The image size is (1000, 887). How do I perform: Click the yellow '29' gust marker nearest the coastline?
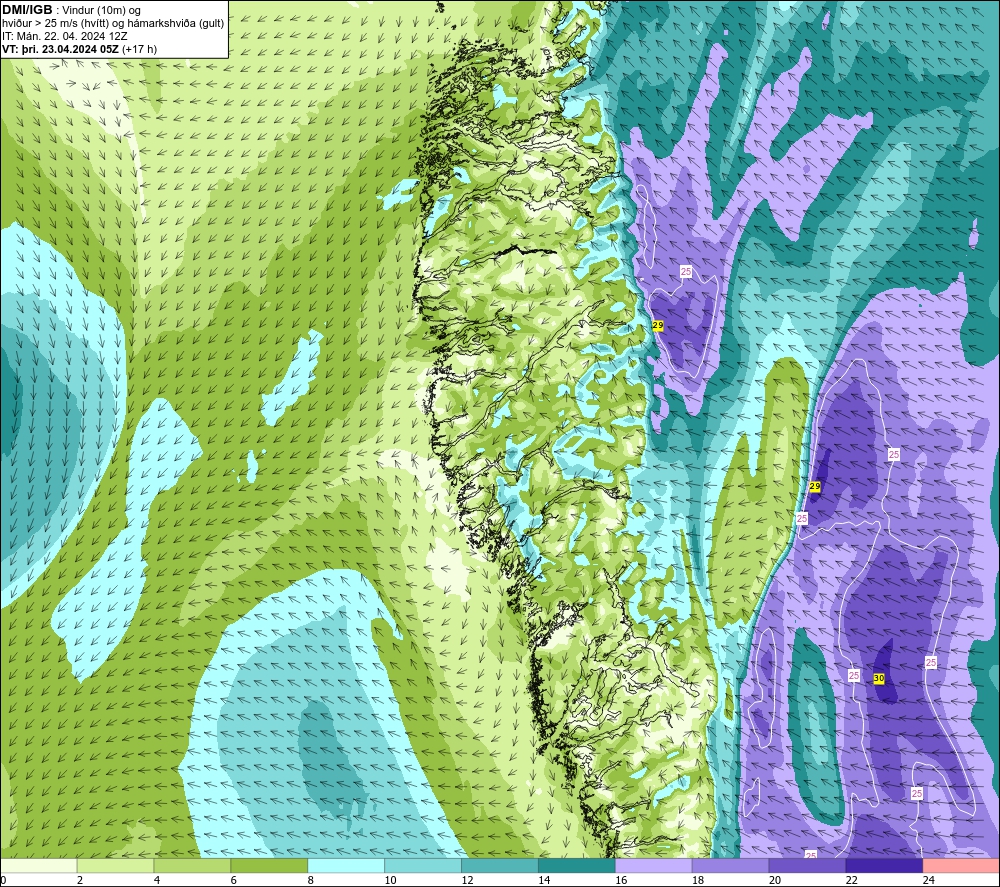coord(658,325)
